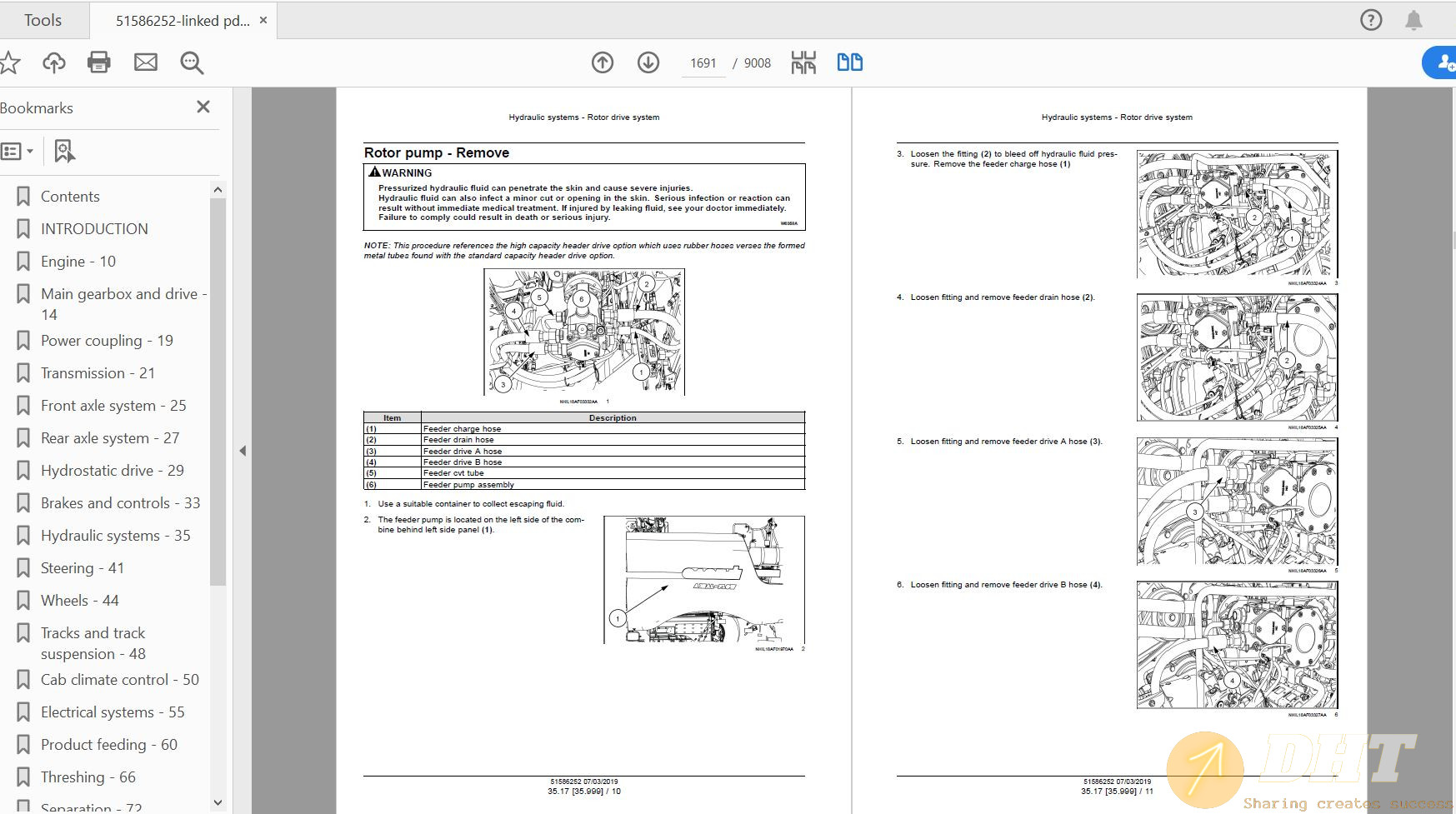Go to previous page arrow
Screen dimensions: 1456x814
[603, 62]
